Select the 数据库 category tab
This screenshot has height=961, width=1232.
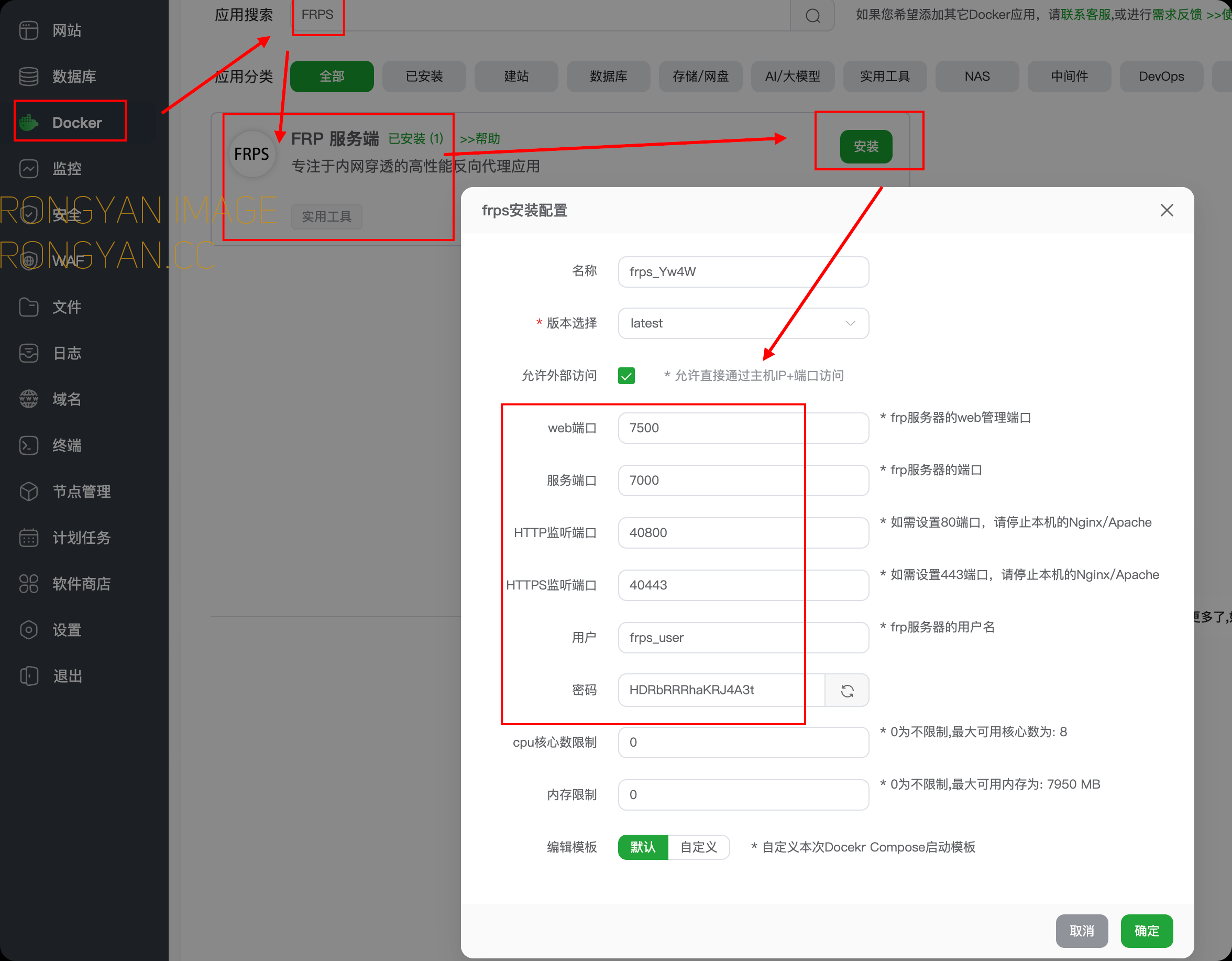[609, 76]
